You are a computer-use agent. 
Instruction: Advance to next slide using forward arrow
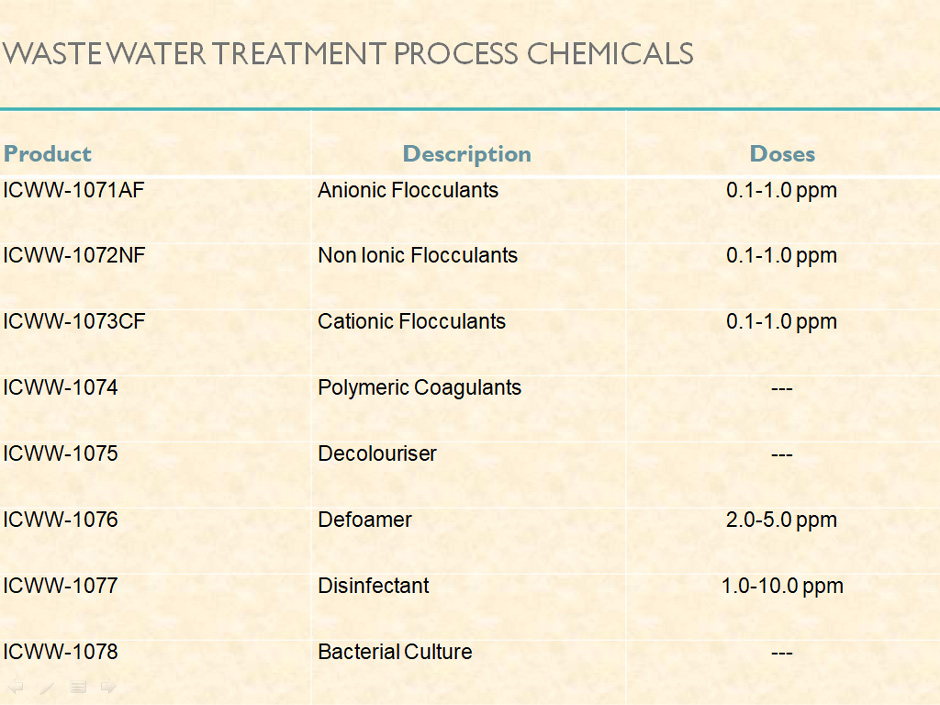pos(109,687)
